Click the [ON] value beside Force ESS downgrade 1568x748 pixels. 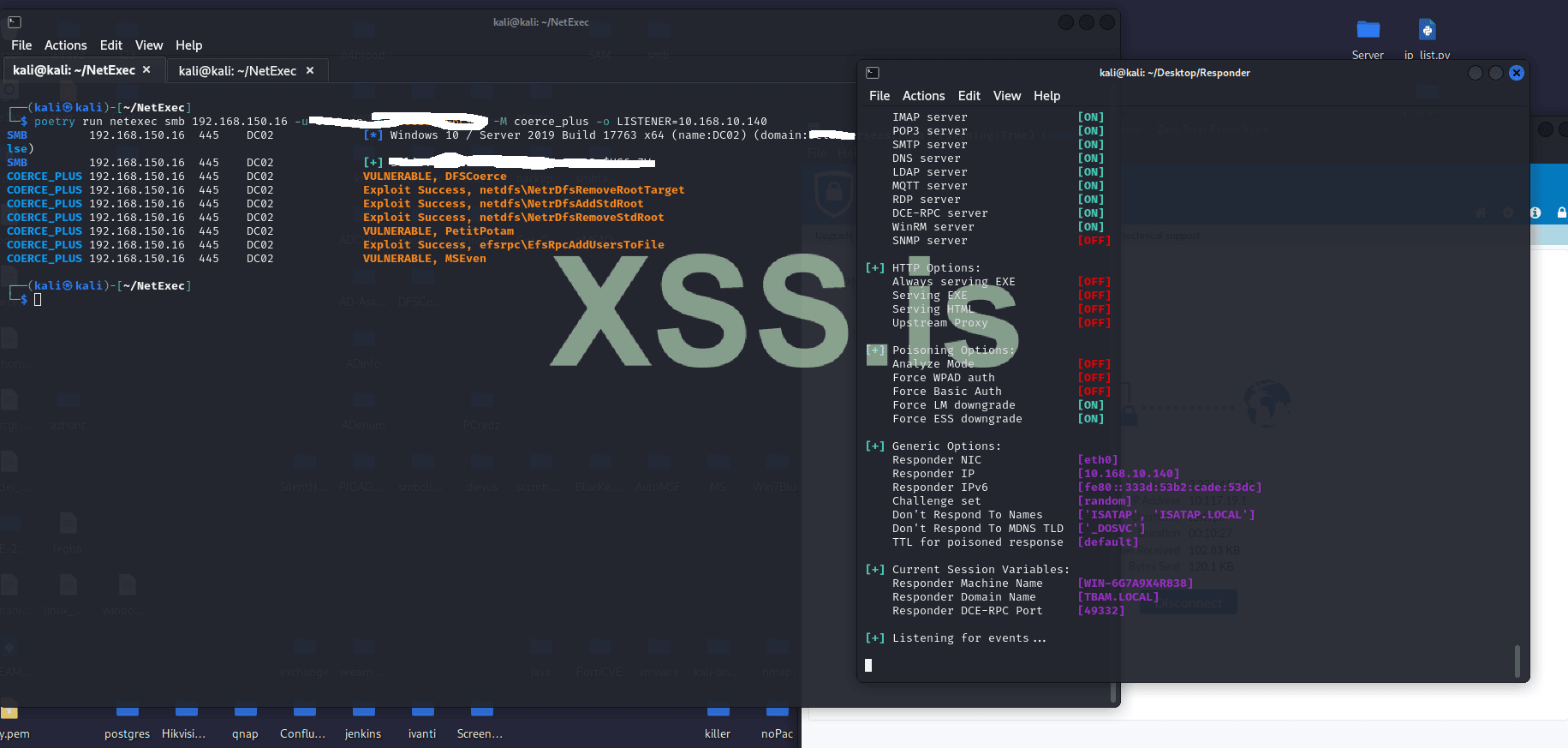point(1091,419)
